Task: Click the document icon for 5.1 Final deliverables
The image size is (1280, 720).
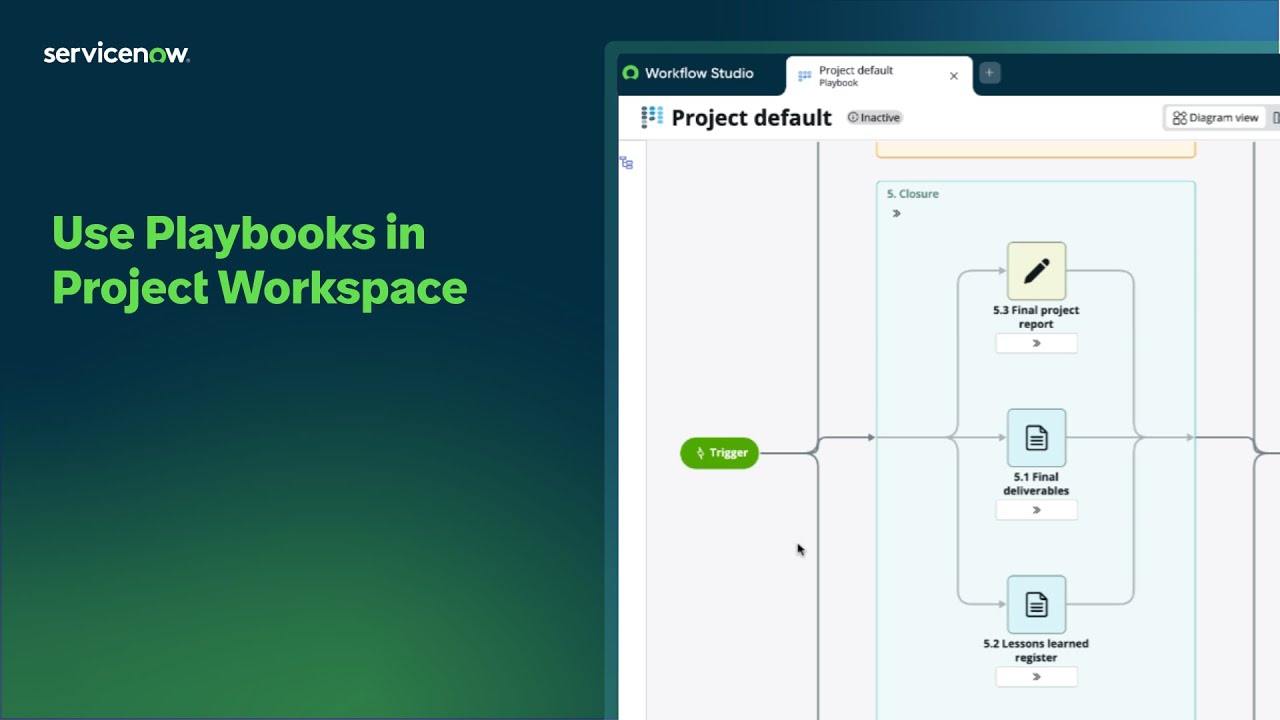Action: click(x=1036, y=437)
